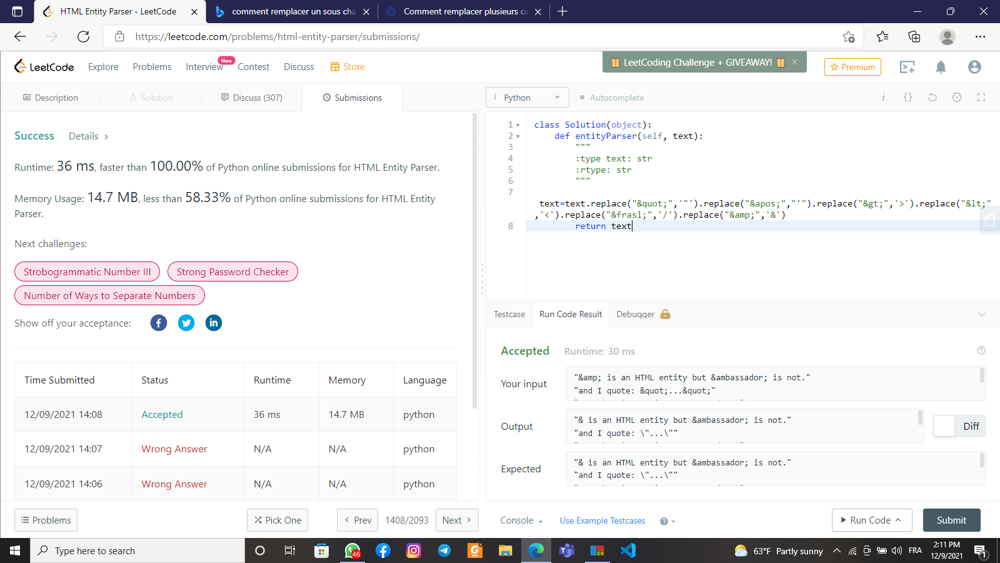Click the Your input text box
The image size is (1000, 563).
coord(772,384)
